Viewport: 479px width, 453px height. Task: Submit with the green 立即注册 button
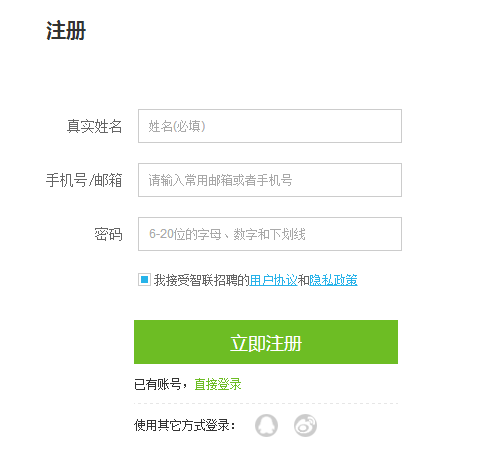266,342
